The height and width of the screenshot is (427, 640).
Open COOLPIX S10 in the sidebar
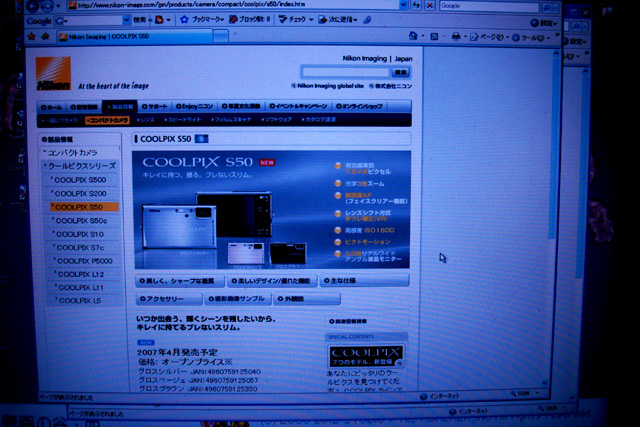pos(80,234)
